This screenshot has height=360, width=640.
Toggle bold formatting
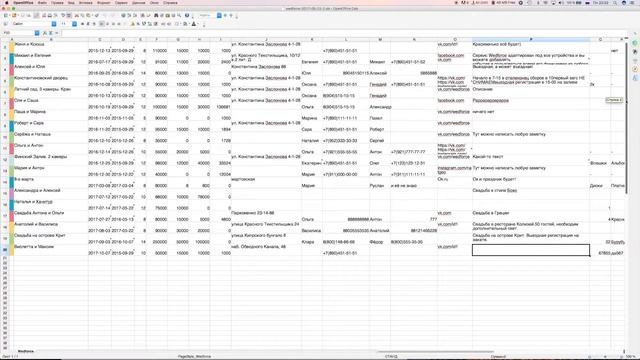(x=82, y=24)
